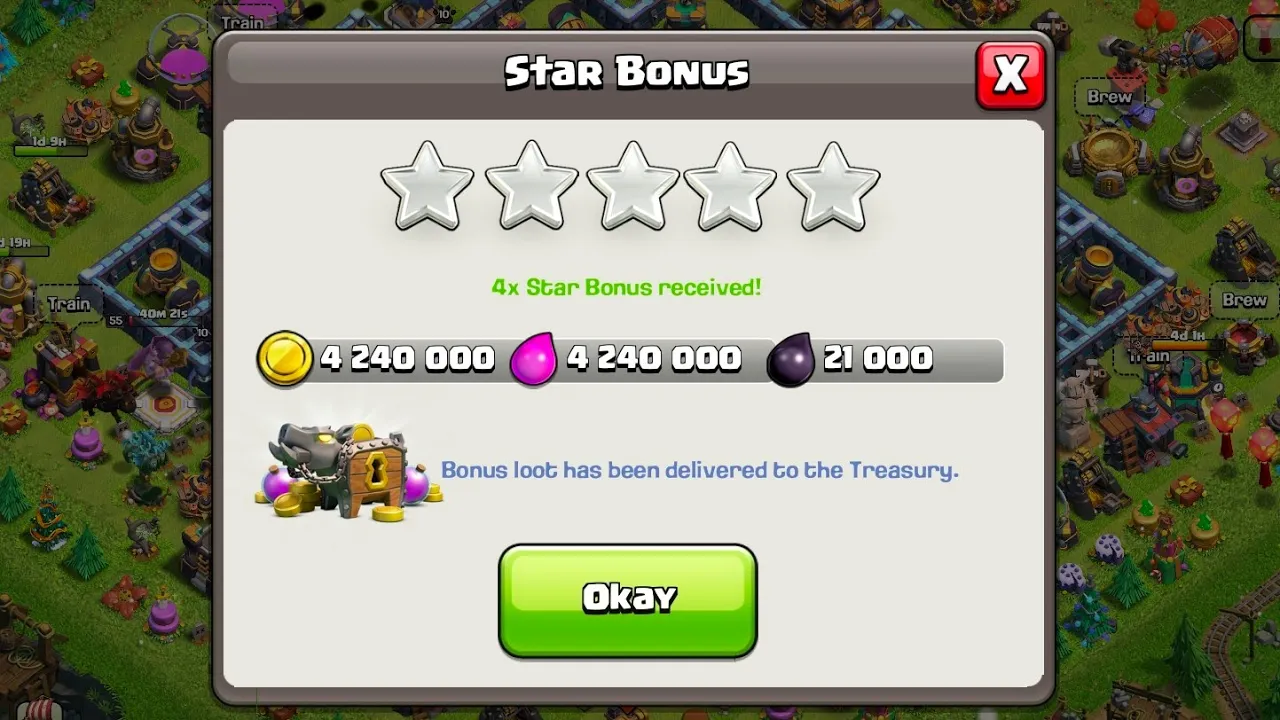Image resolution: width=1280 pixels, height=720 pixels.
Task: Click the 21 000 dark elixir amount
Action: pos(878,359)
